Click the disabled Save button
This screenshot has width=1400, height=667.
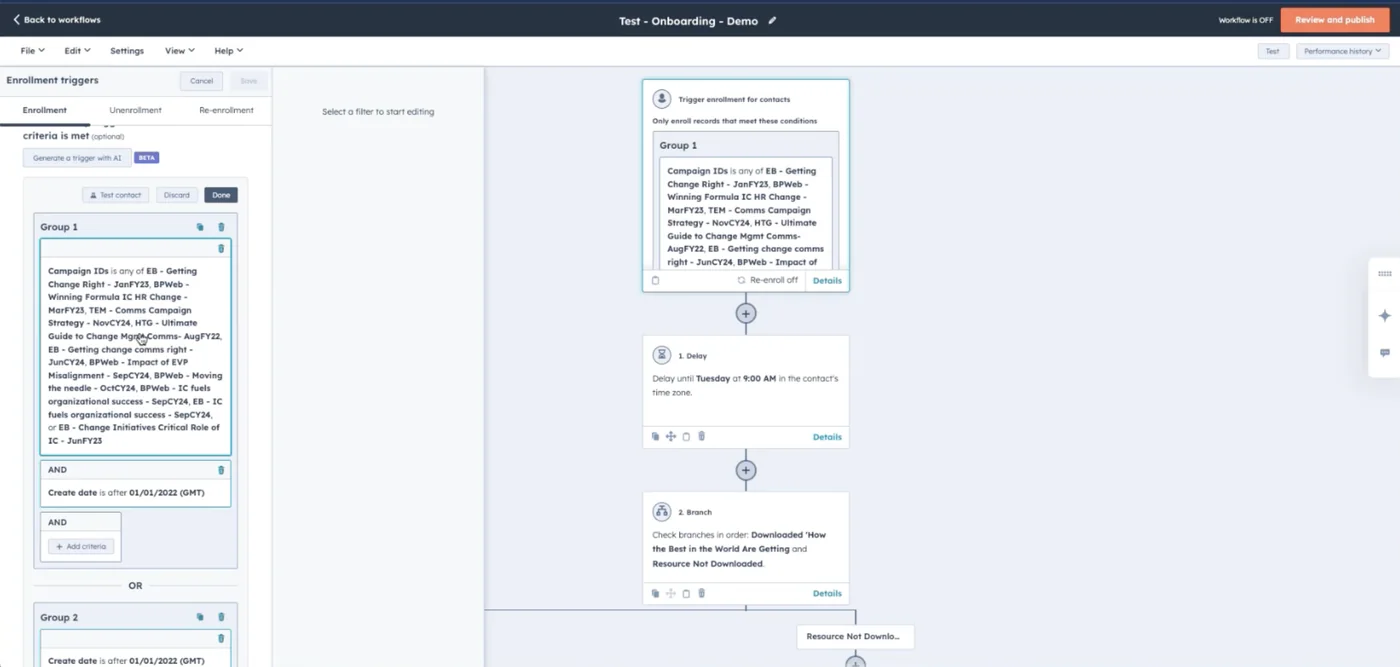(249, 81)
